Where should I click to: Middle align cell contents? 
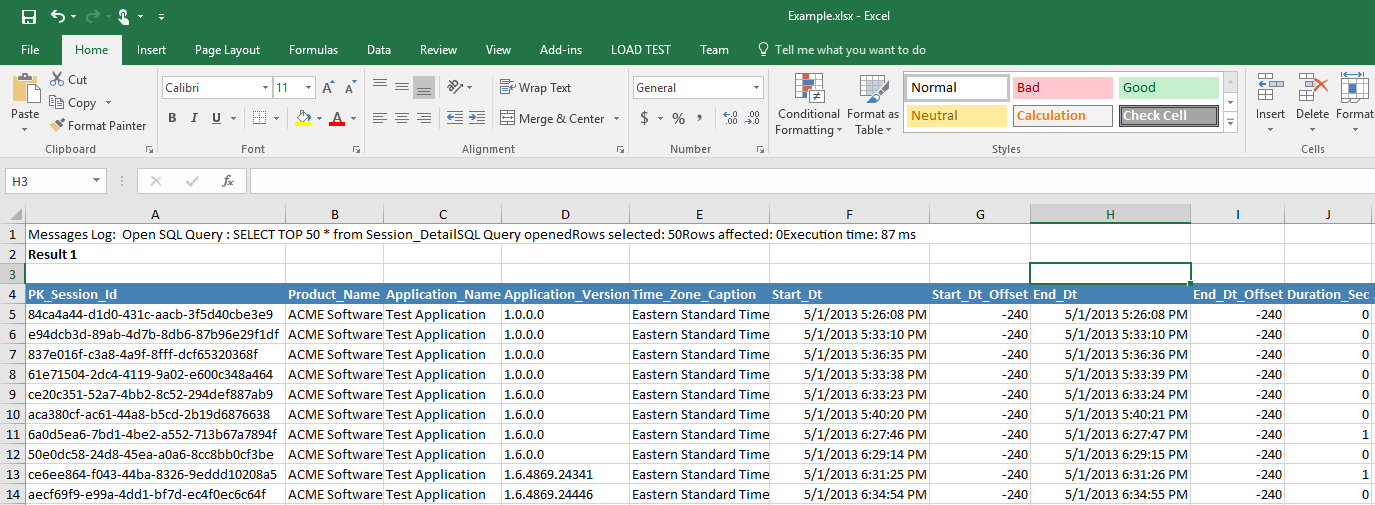402,88
